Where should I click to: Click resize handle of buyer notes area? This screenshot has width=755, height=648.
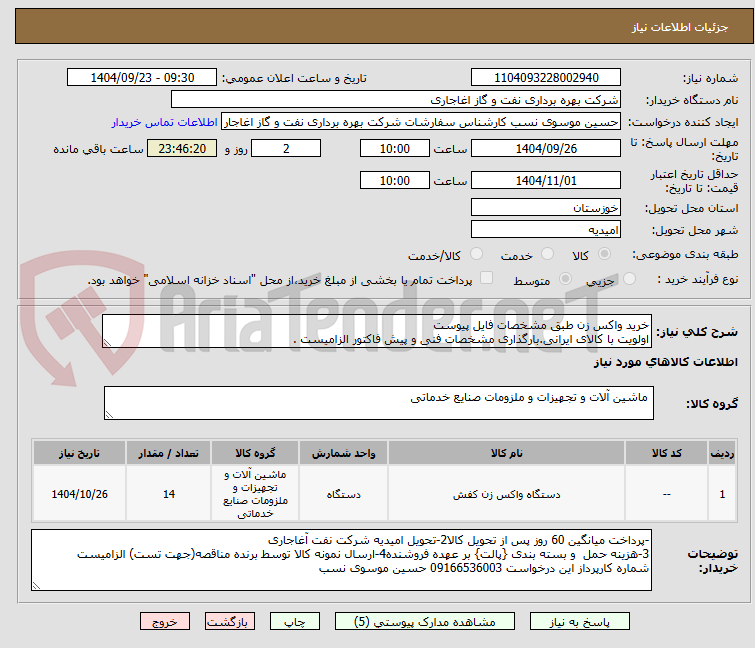[x=37, y=585]
